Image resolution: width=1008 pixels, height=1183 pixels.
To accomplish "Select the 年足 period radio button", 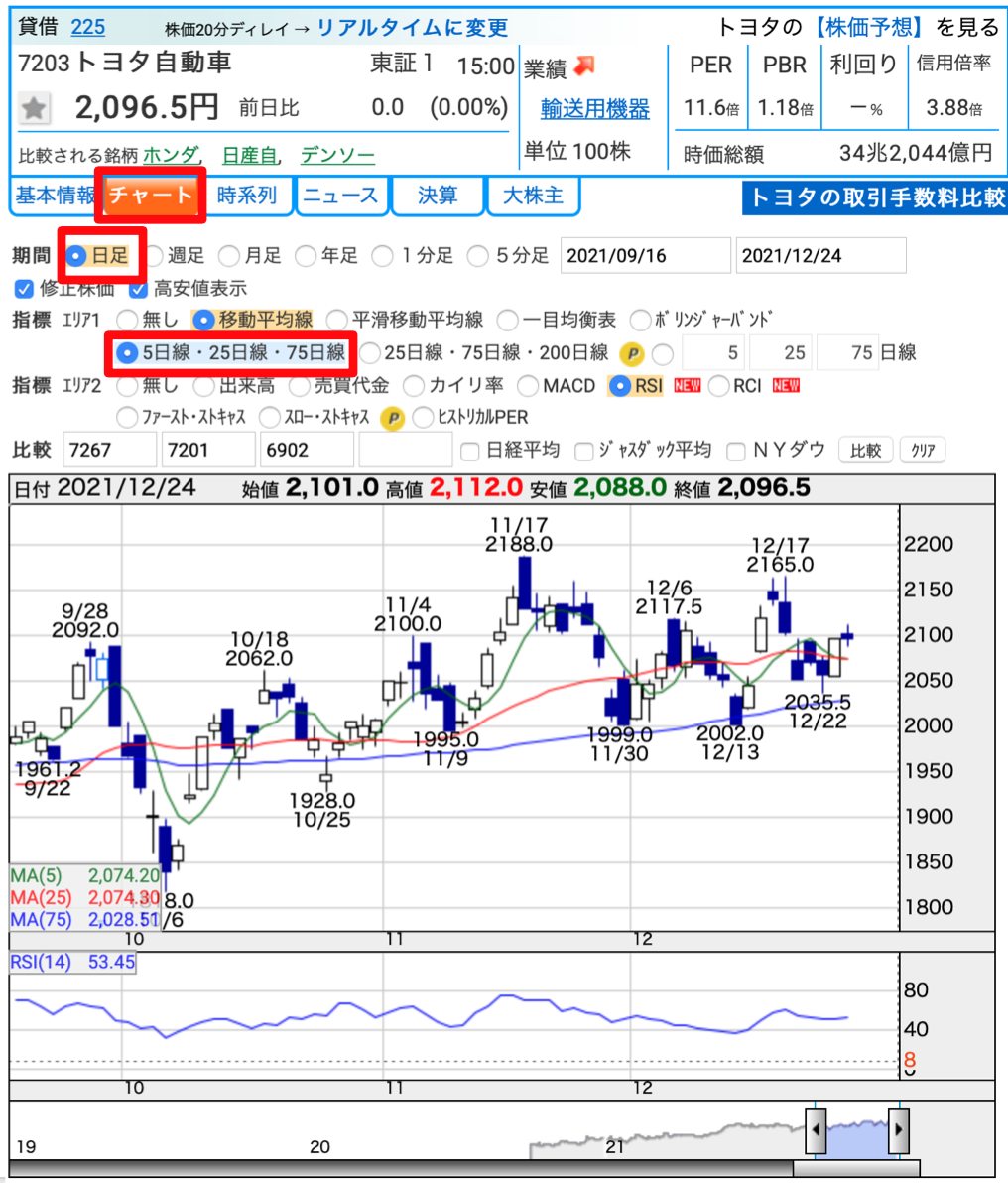I will (306, 256).
